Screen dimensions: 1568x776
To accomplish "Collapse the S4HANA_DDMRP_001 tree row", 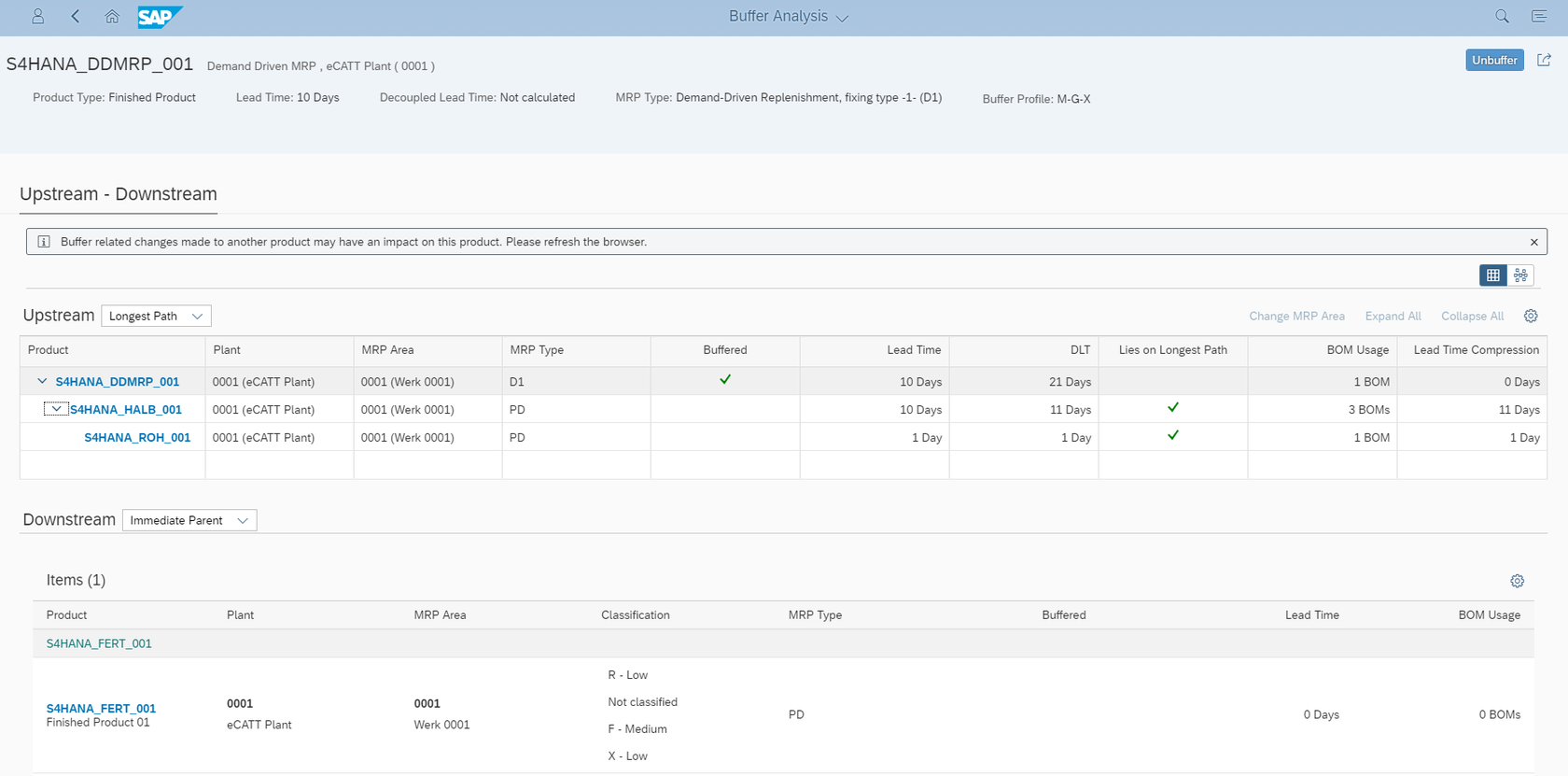I will [42, 381].
